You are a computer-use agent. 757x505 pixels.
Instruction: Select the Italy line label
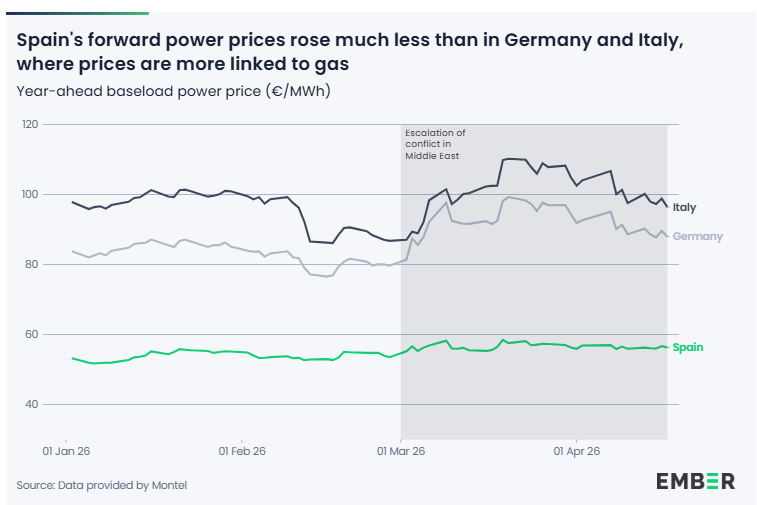click(x=684, y=208)
